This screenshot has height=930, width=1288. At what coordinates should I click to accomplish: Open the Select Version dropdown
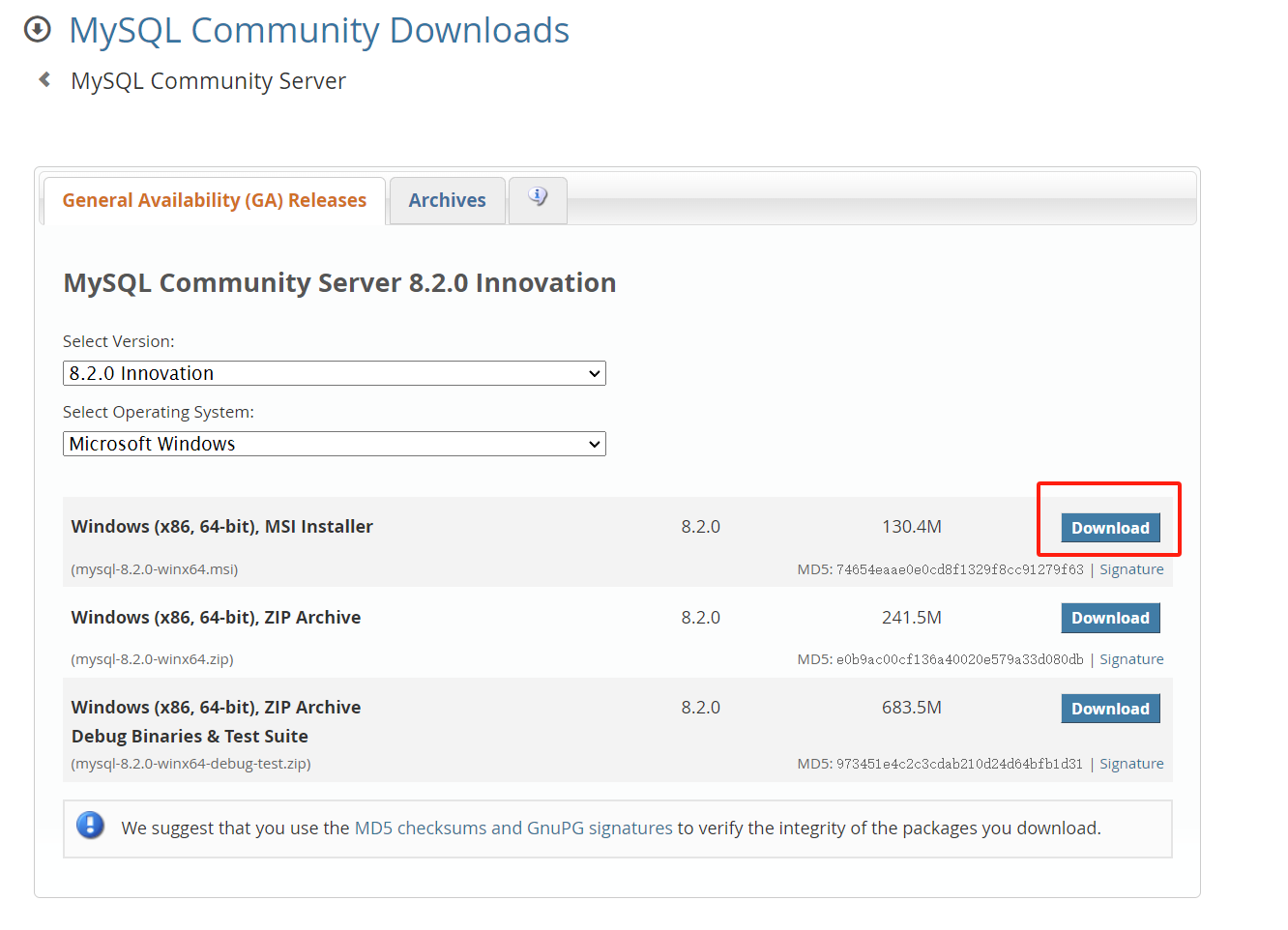point(335,373)
